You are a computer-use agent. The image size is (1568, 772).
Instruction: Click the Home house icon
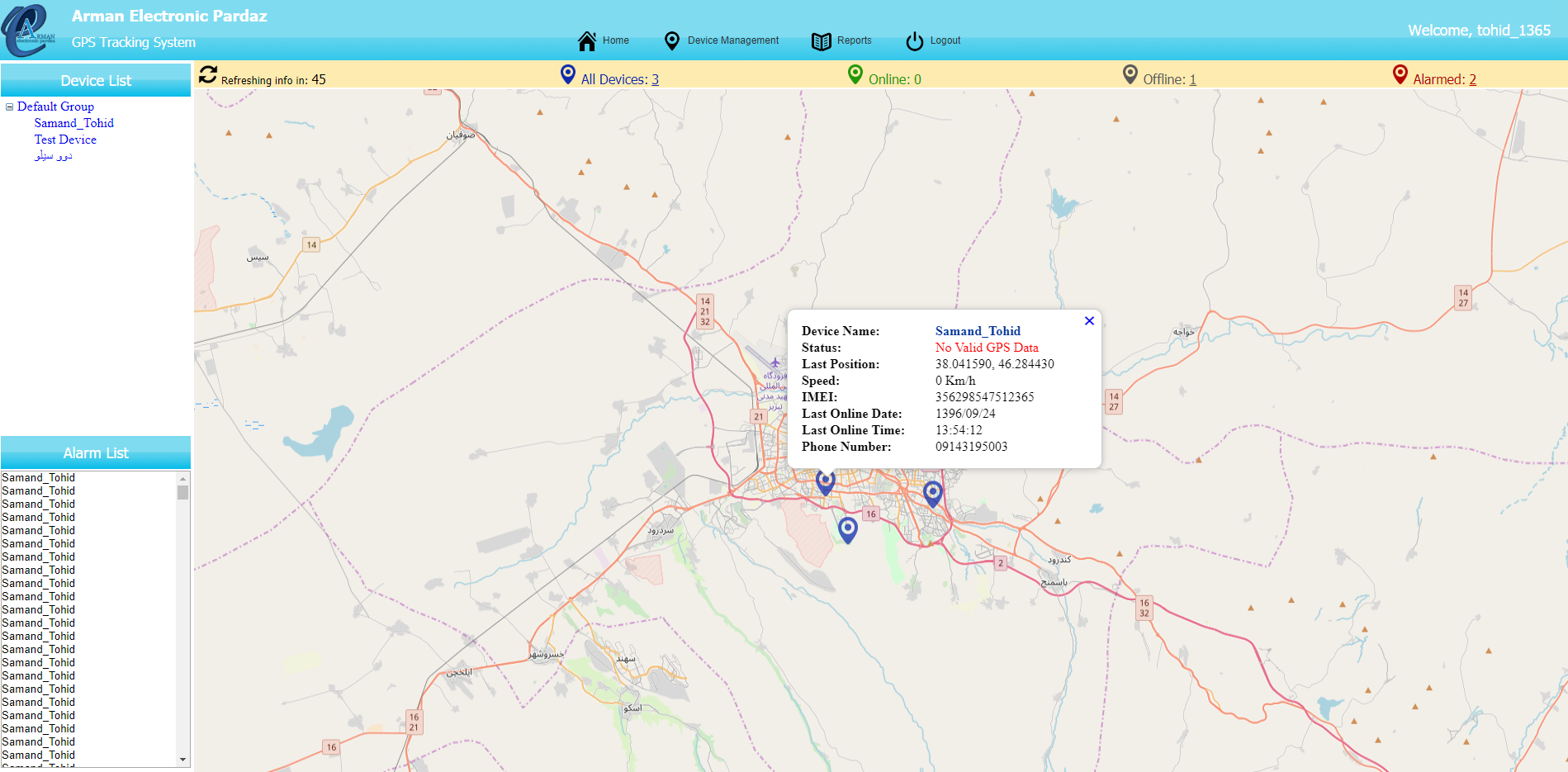point(587,40)
